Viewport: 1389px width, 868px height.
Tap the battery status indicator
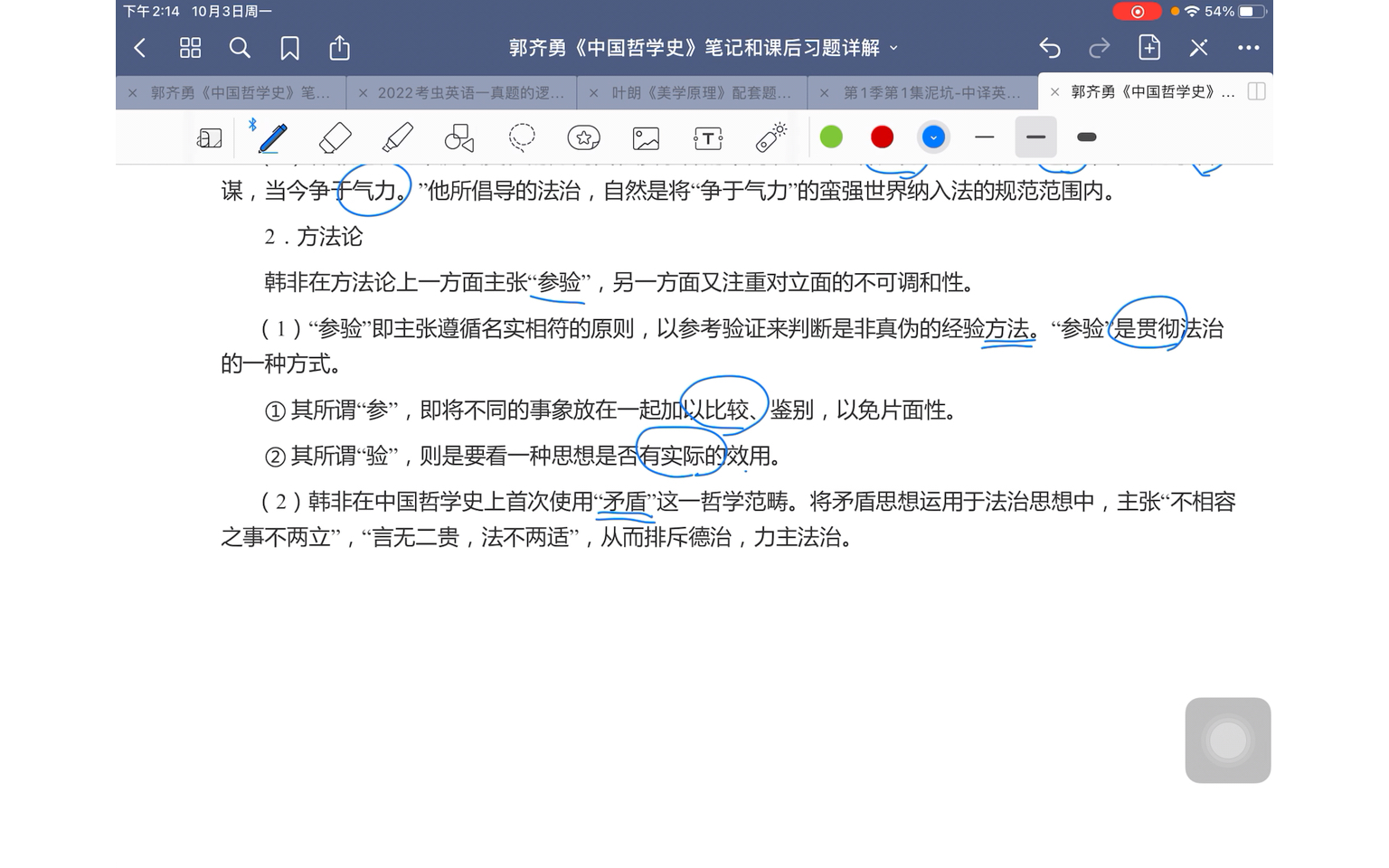[1252, 12]
